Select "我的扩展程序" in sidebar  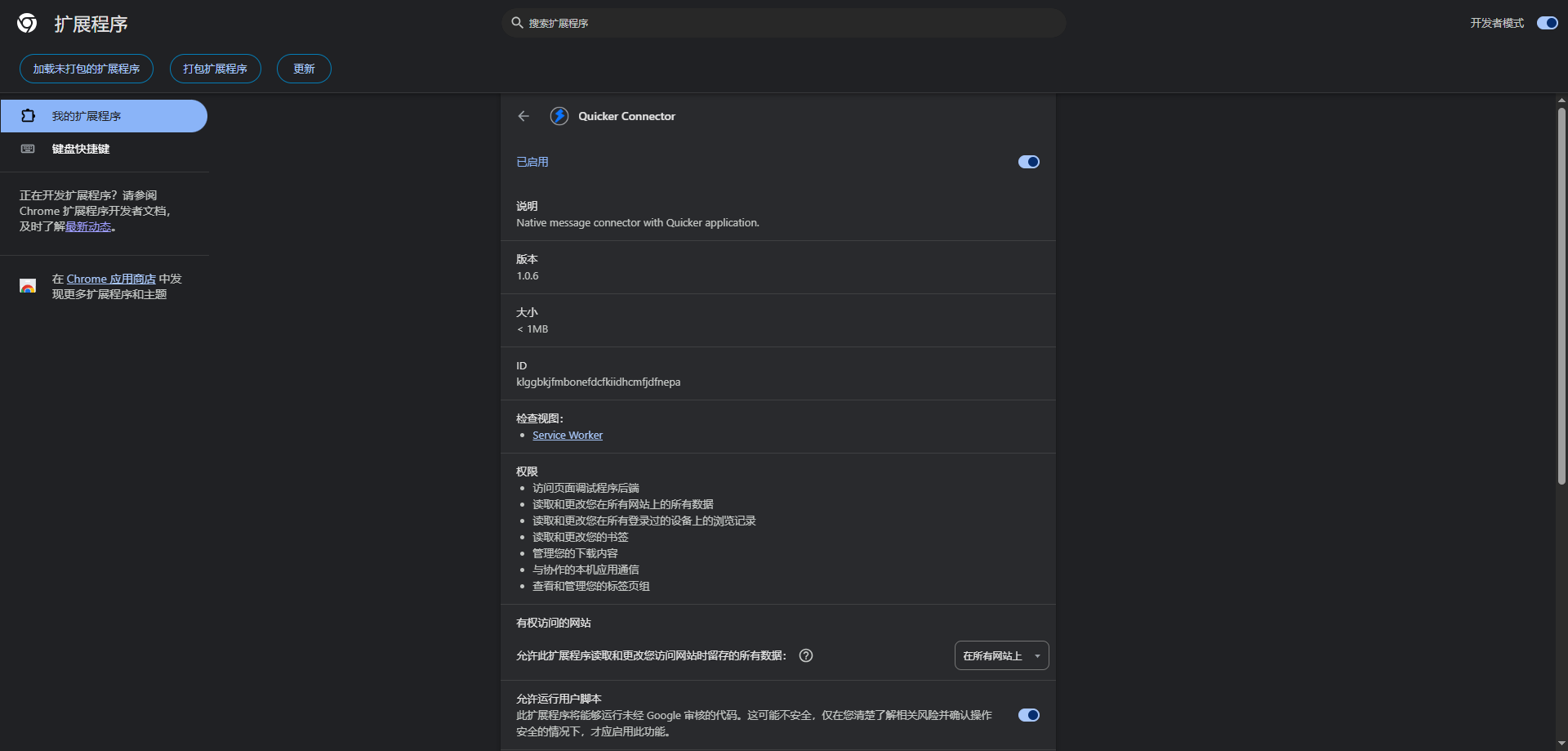87,116
